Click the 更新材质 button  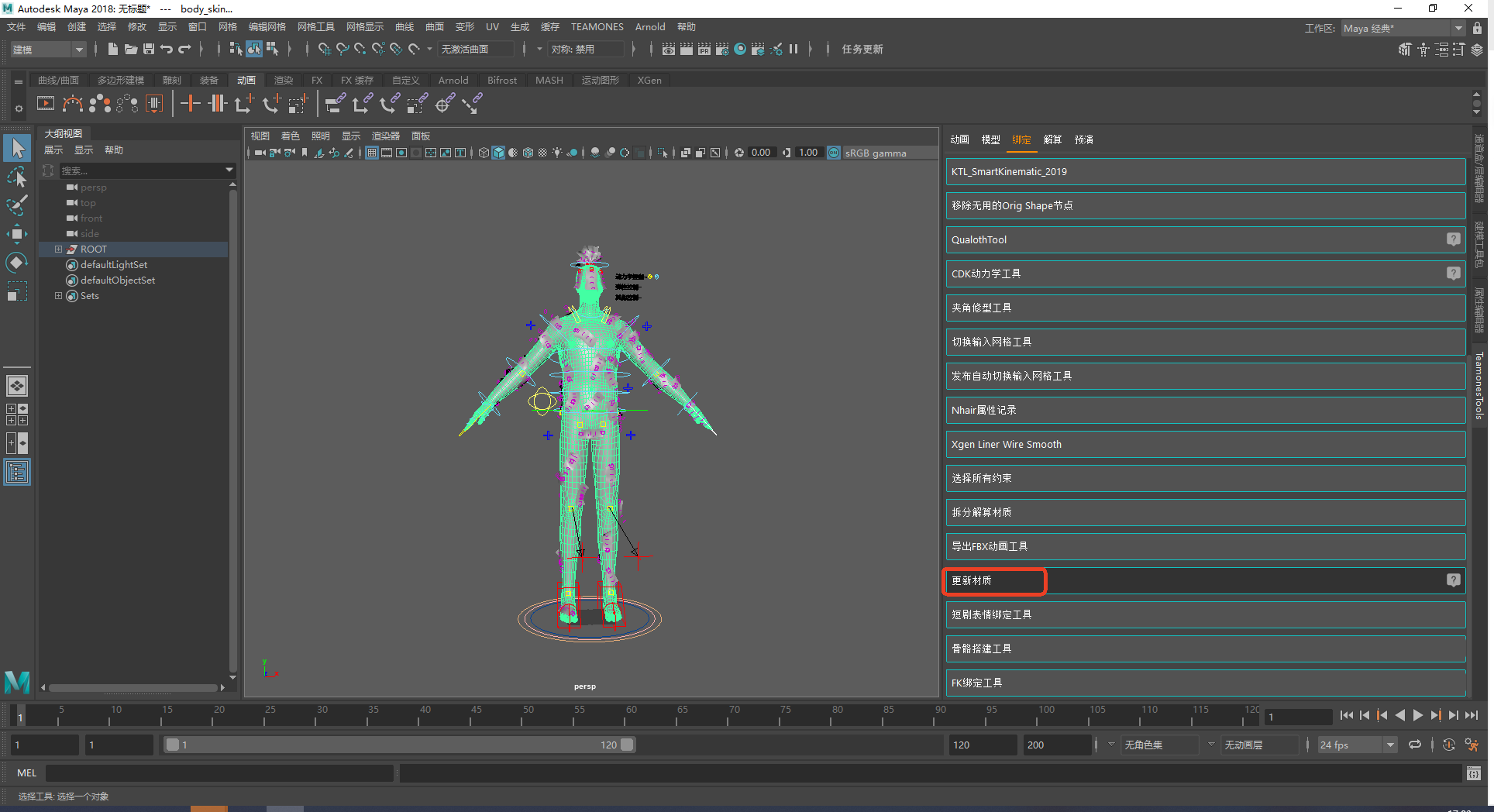click(x=994, y=581)
